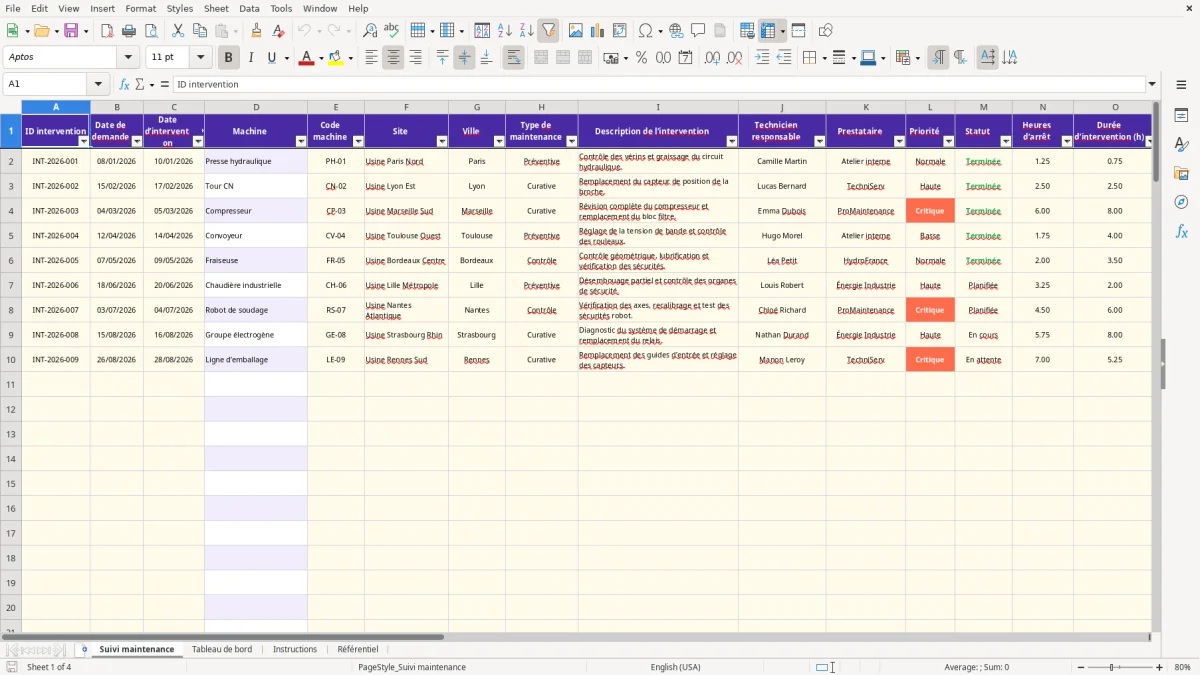The image size is (1200, 675).
Task: Click the Insert Comment icon
Action: pos(698,31)
